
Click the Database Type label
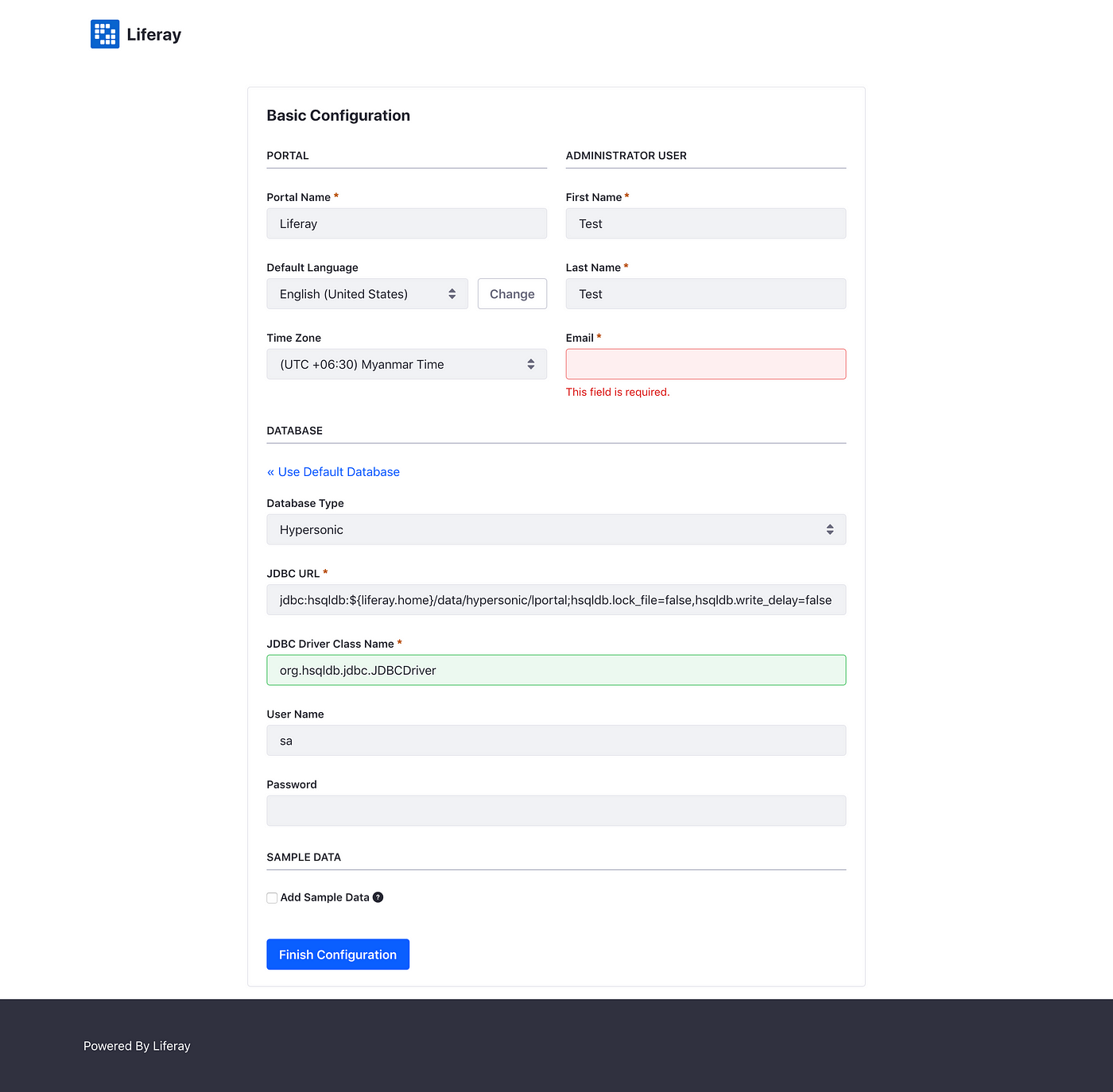click(305, 503)
